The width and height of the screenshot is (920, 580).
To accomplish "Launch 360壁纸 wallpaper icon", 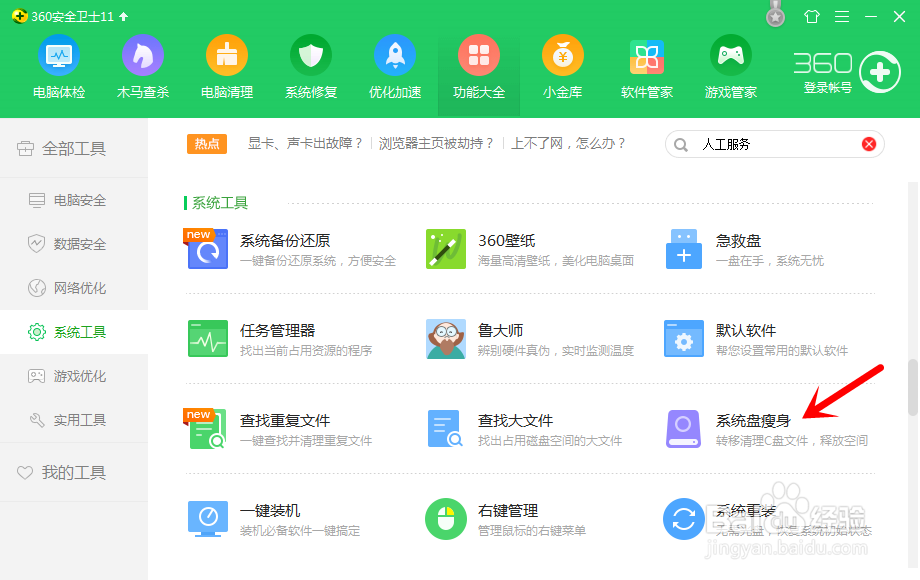I will point(446,249).
